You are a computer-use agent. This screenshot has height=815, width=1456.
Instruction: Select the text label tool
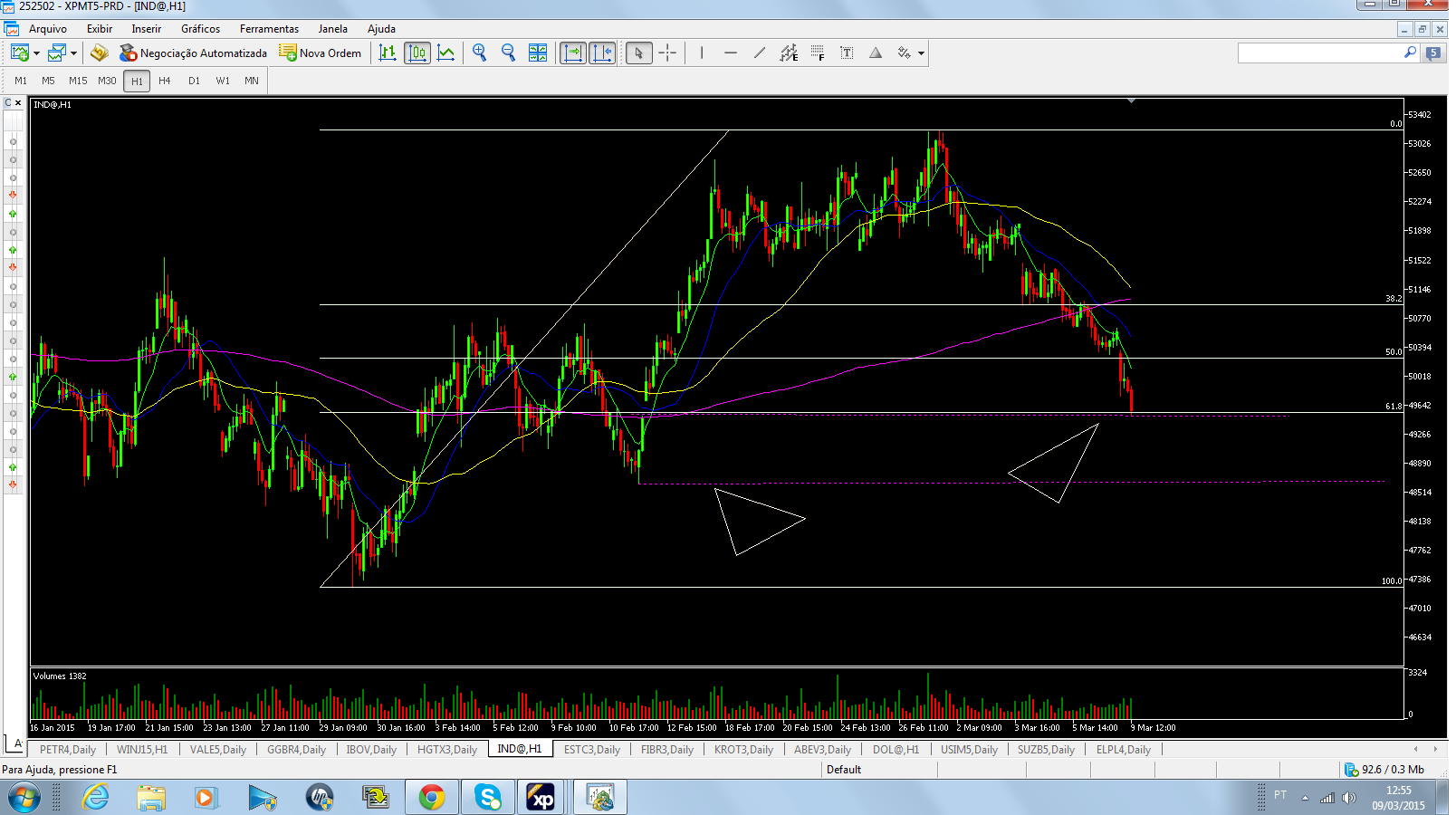pos(847,53)
